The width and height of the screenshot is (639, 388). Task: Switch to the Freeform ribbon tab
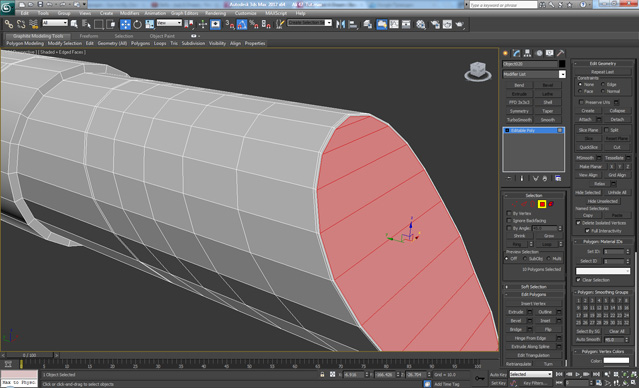(89, 36)
